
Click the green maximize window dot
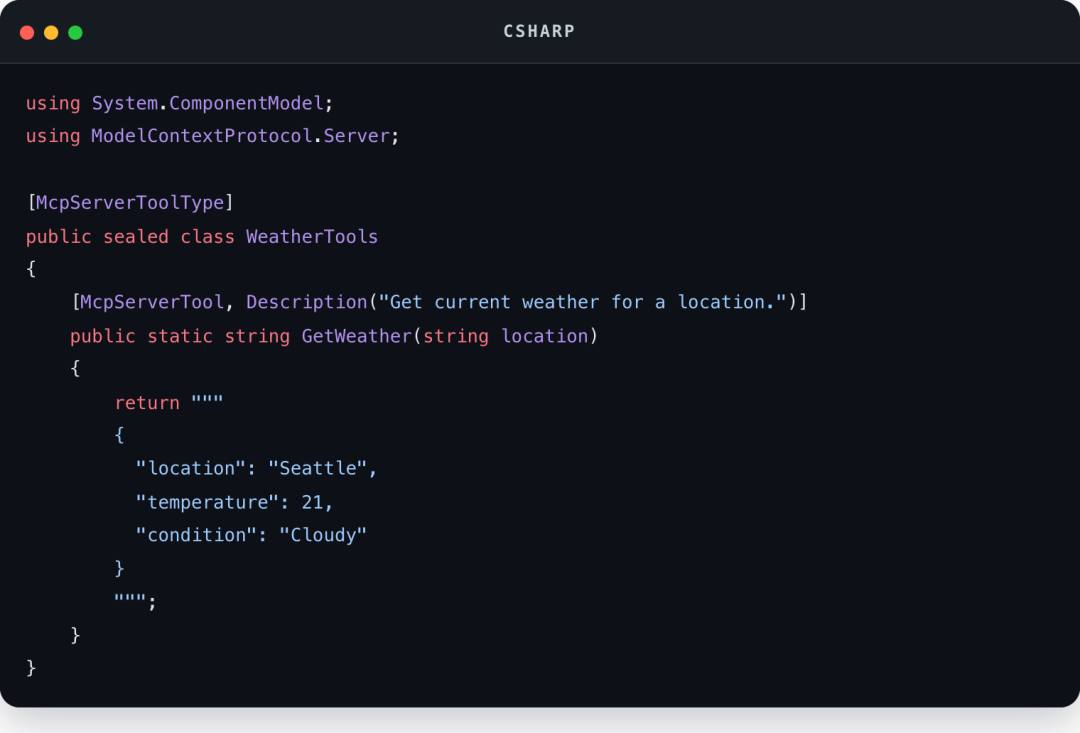[x=75, y=32]
